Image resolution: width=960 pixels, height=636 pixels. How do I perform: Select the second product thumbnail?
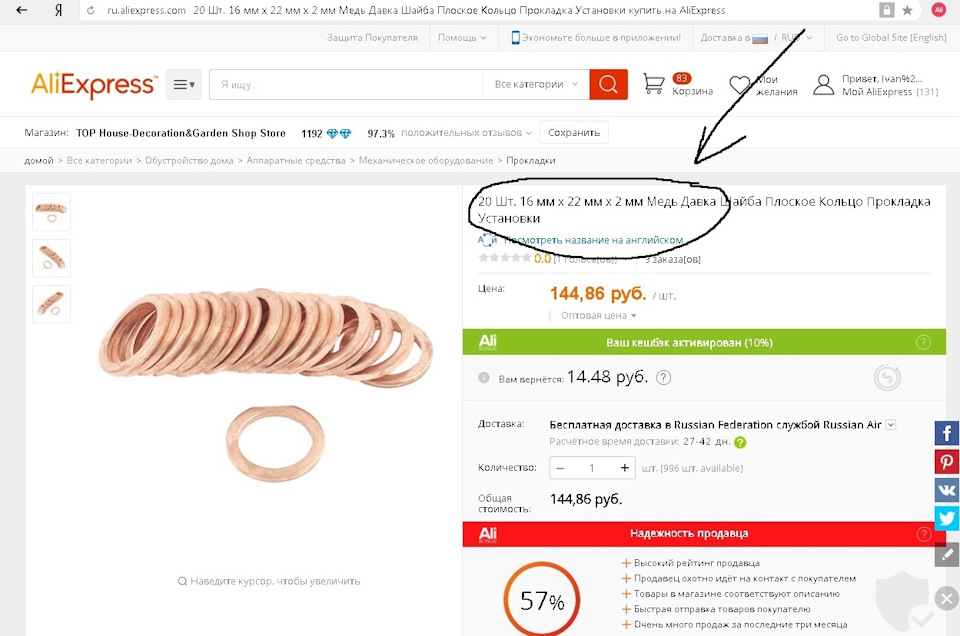tap(51, 258)
